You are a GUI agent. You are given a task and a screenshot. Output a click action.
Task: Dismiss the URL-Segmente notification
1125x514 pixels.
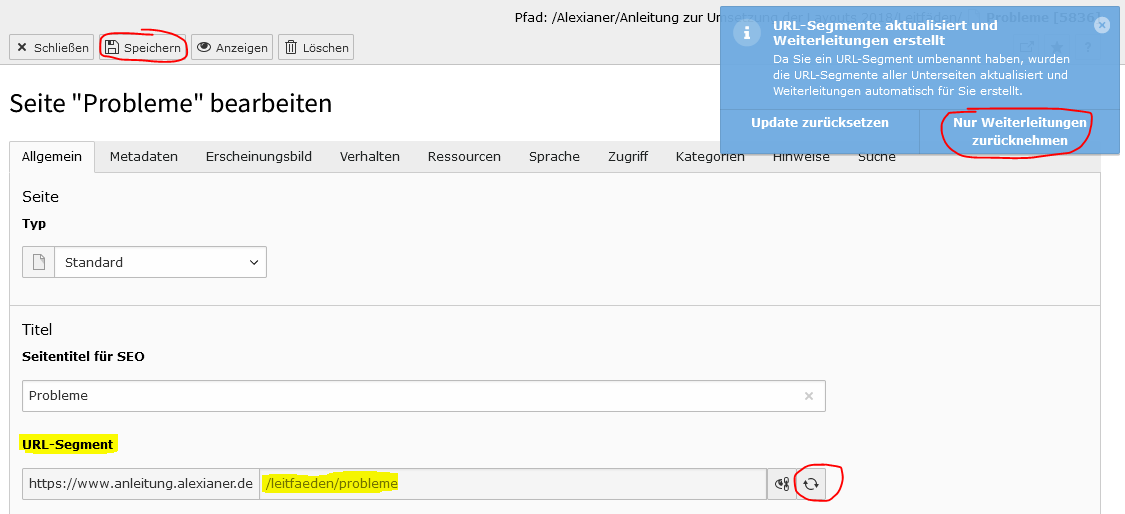[x=1102, y=25]
